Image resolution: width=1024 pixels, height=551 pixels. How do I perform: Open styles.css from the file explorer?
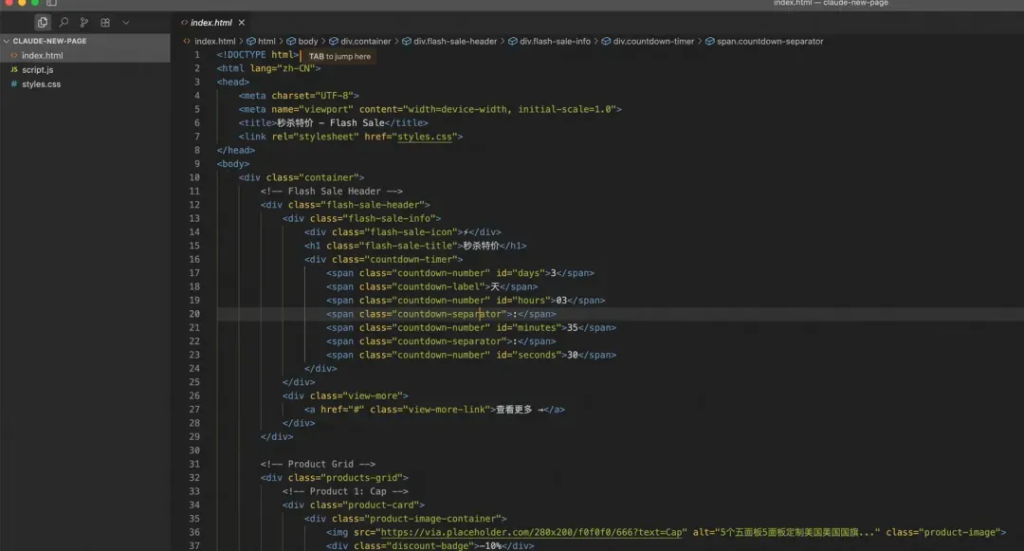pyautogui.click(x=41, y=84)
